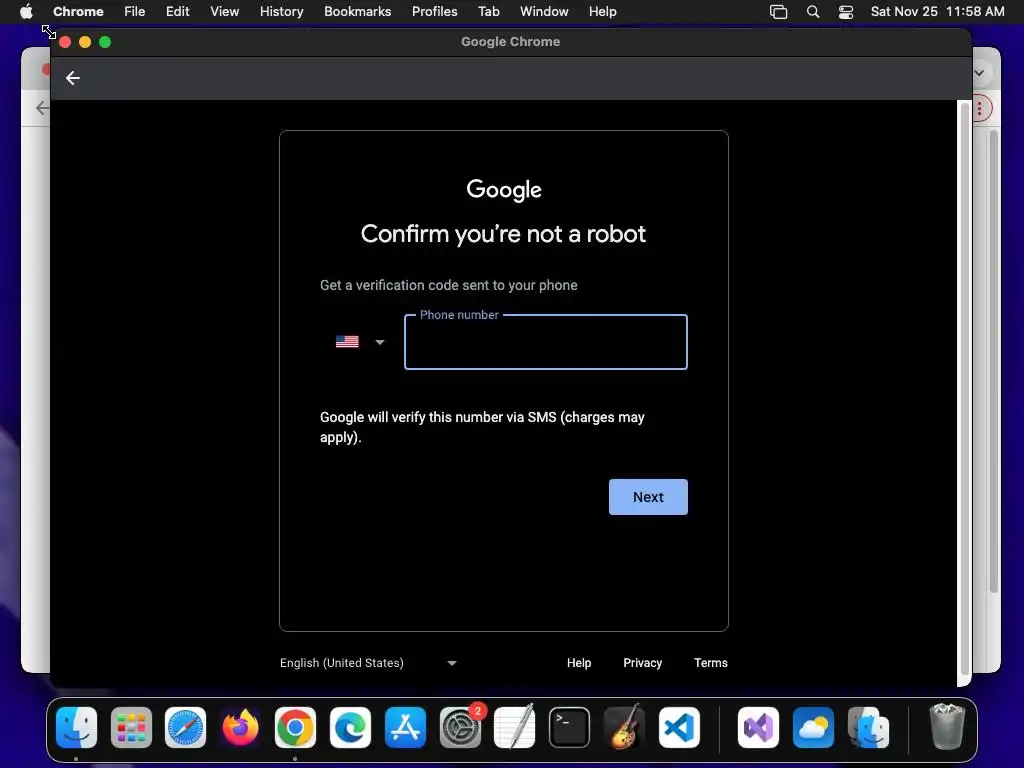The width and height of the screenshot is (1024, 768).
Task: Open the country code flag dropdown
Action: click(x=360, y=342)
